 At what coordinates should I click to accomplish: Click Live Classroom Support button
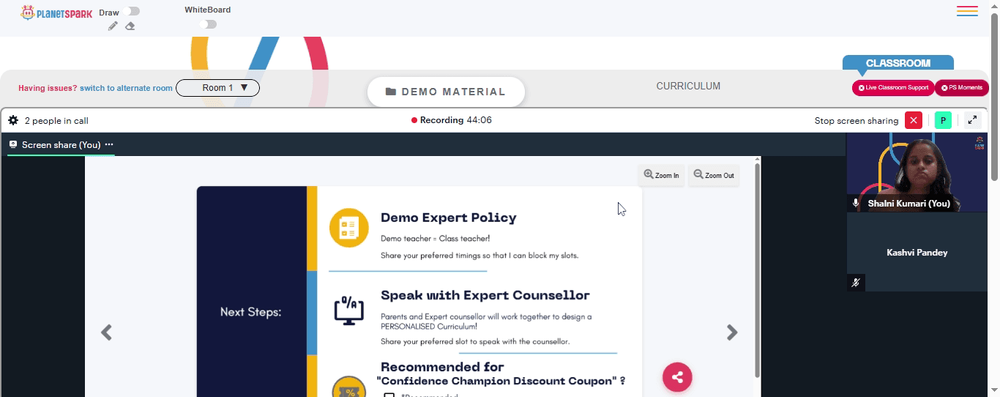(x=893, y=88)
